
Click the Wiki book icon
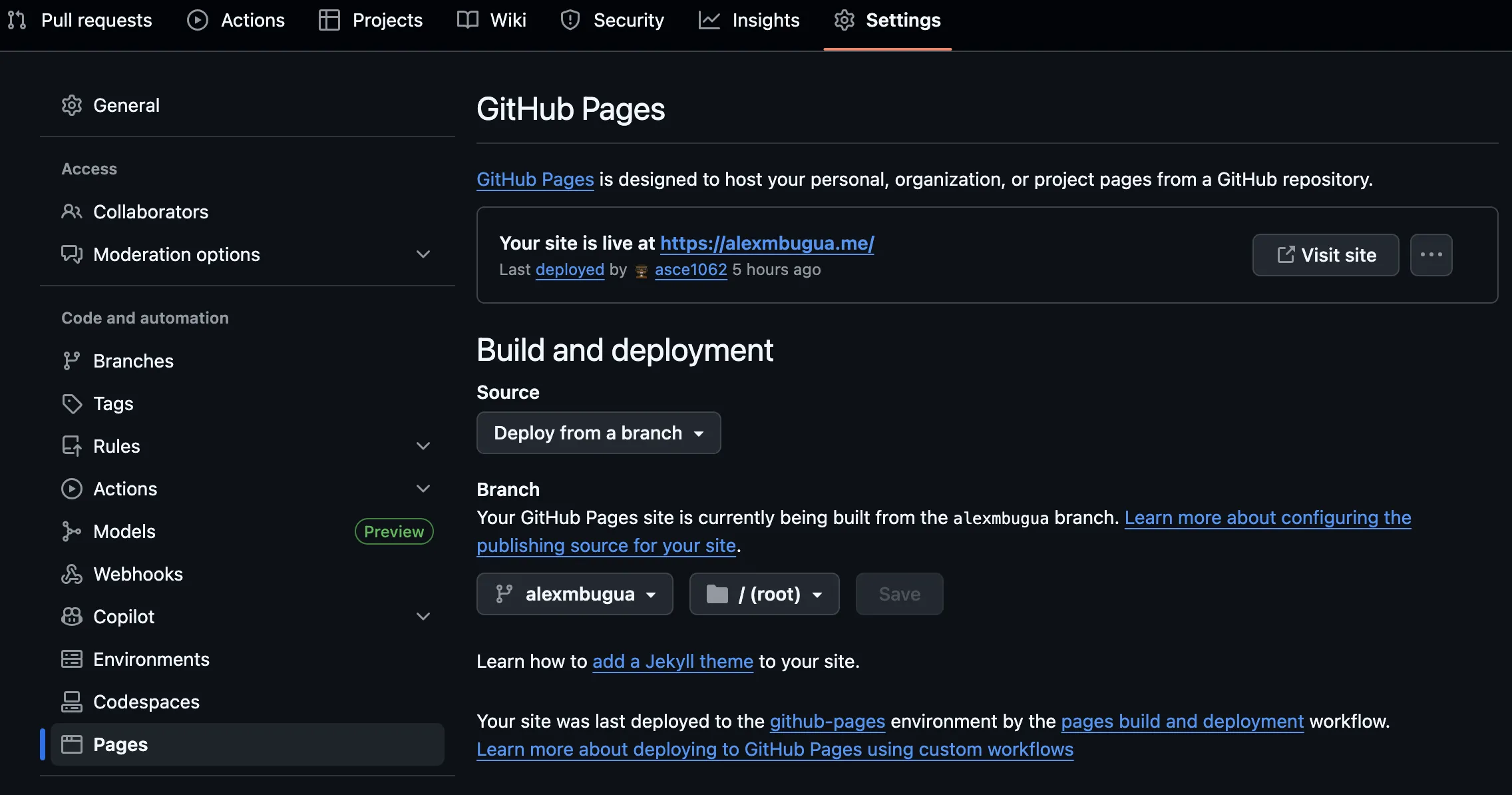pyautogui.click(x=468, y=20)
